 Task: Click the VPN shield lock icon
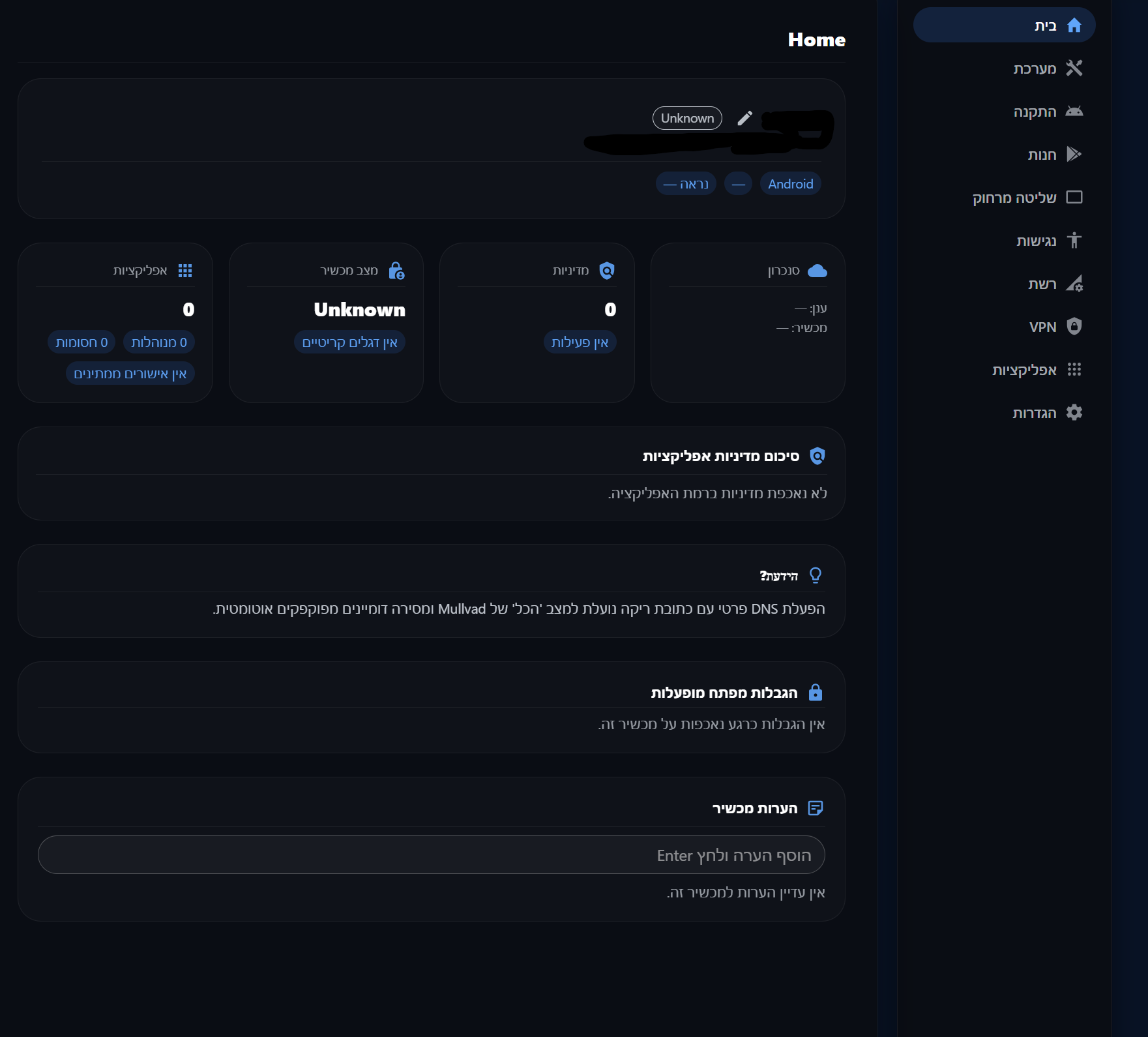point(1074,327)
